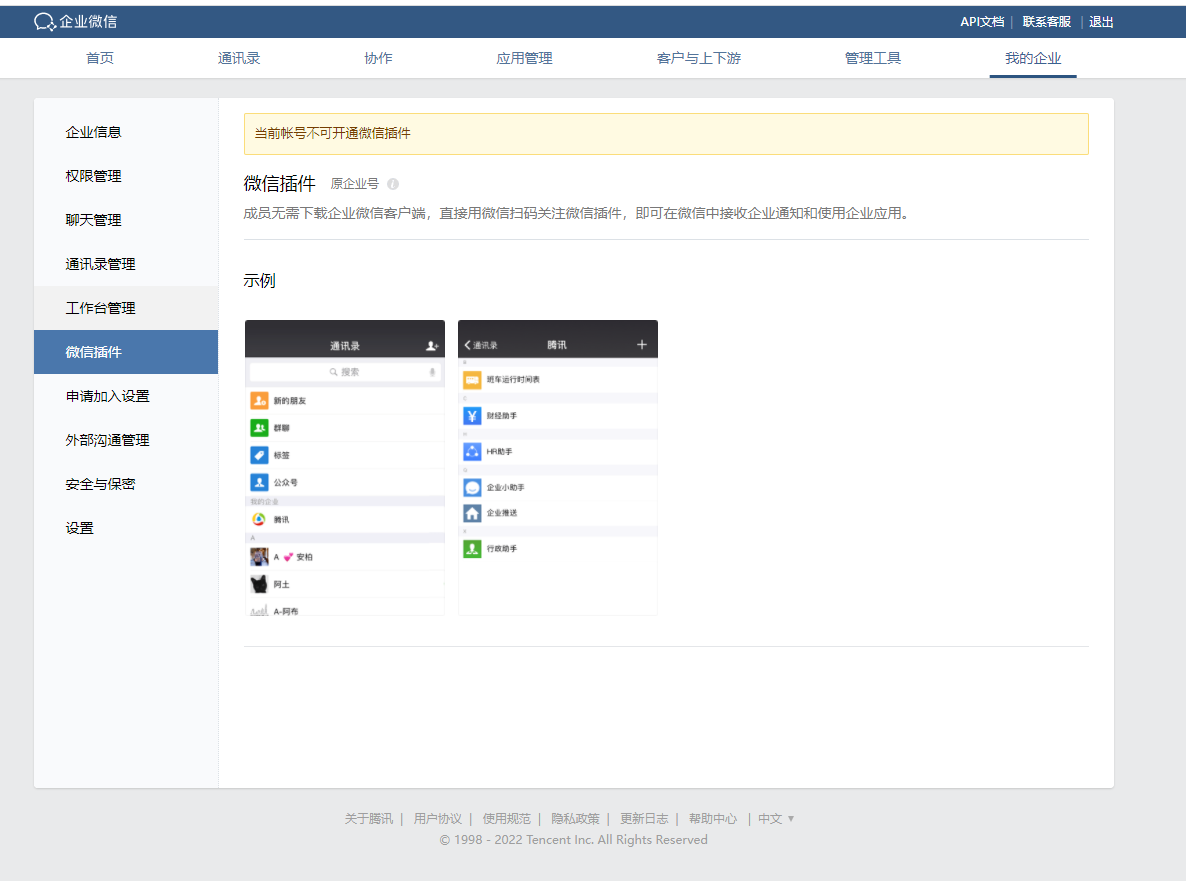
Task: Click the 腾讯 example phone screenshot
Action: coord(557,467)
